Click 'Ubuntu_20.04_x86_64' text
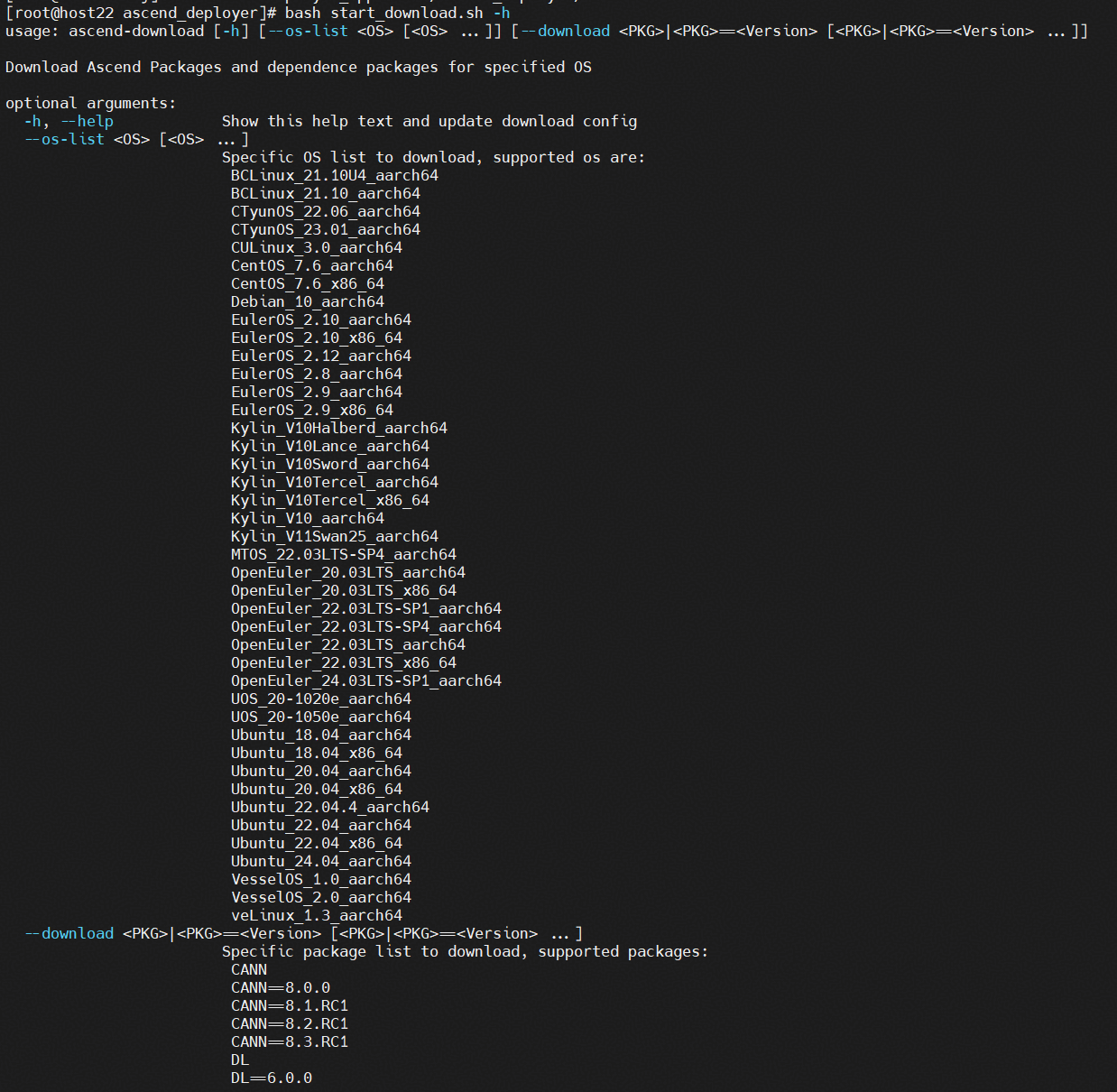 click(317, 789)
